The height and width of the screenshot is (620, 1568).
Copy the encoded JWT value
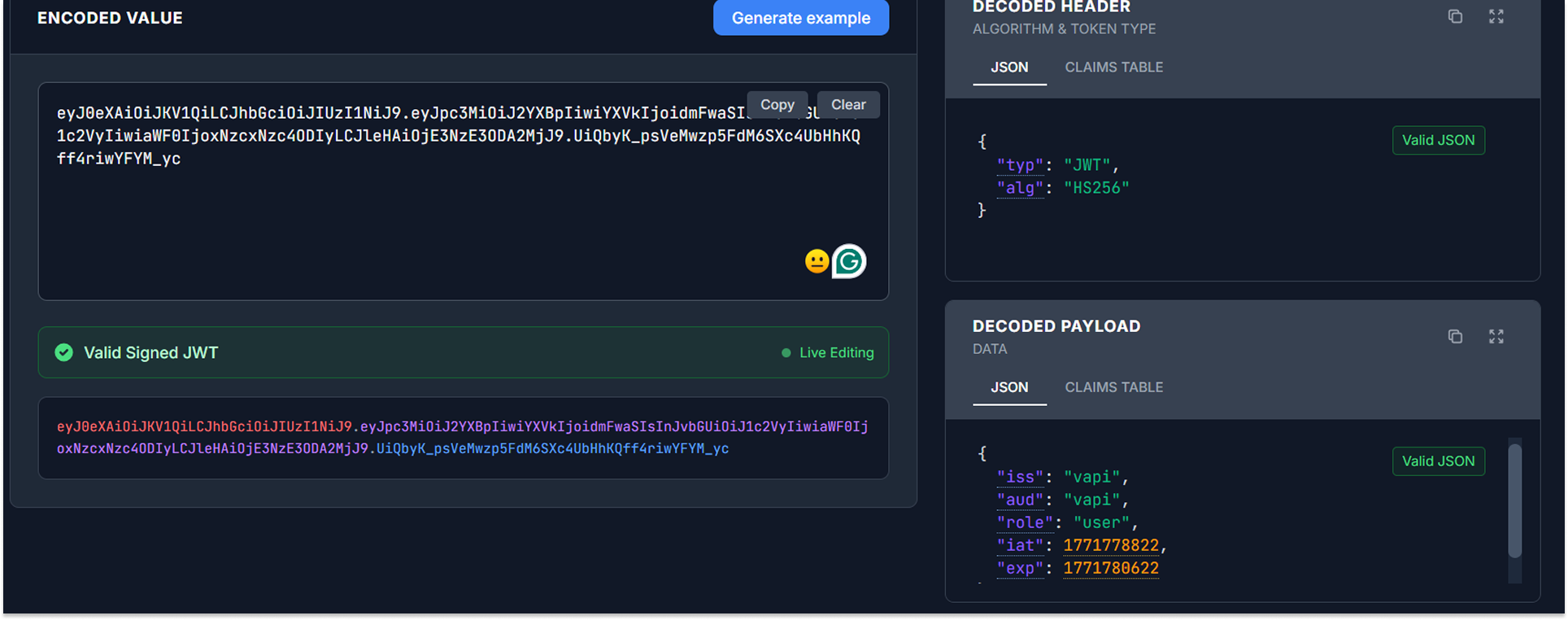[777, 105]
